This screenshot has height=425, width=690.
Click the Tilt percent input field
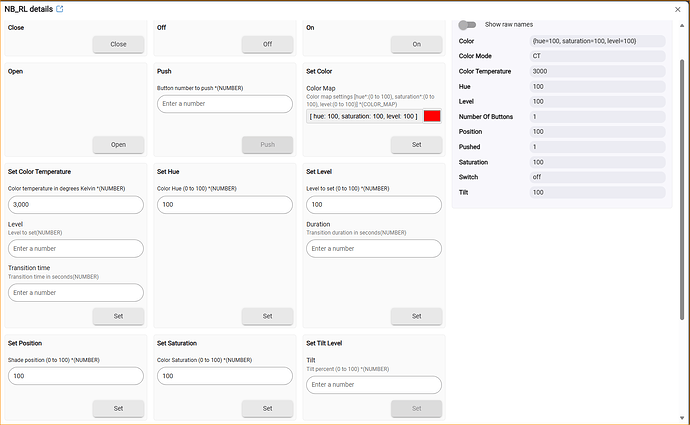click(373, 384)
